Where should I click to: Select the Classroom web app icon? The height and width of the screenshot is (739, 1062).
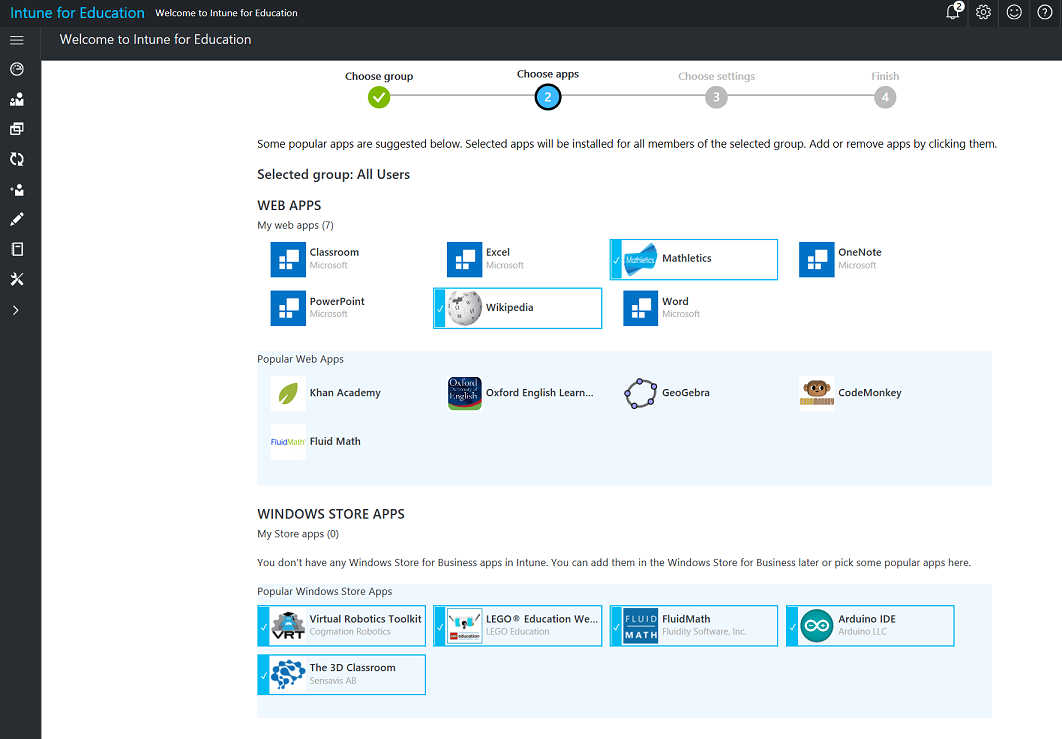click(x=288, y=259)
